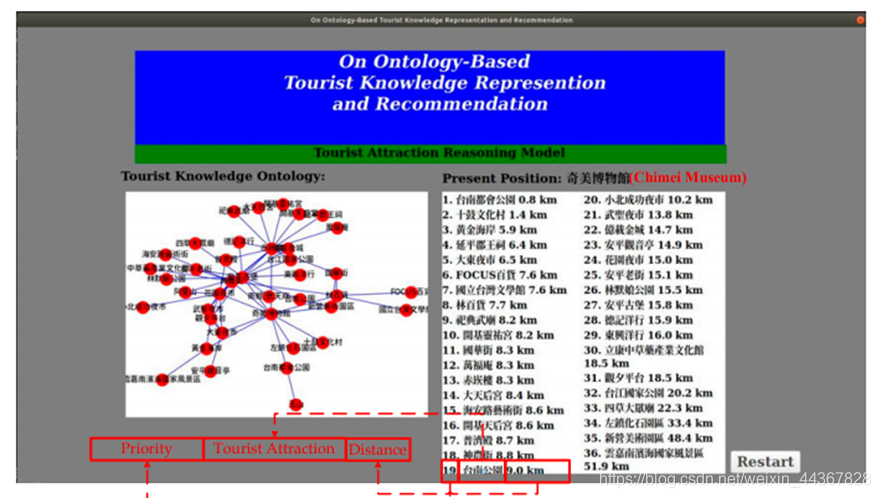Click the Restart button
The height and width of the screenshot is (498, 881).
coord(765,461)
